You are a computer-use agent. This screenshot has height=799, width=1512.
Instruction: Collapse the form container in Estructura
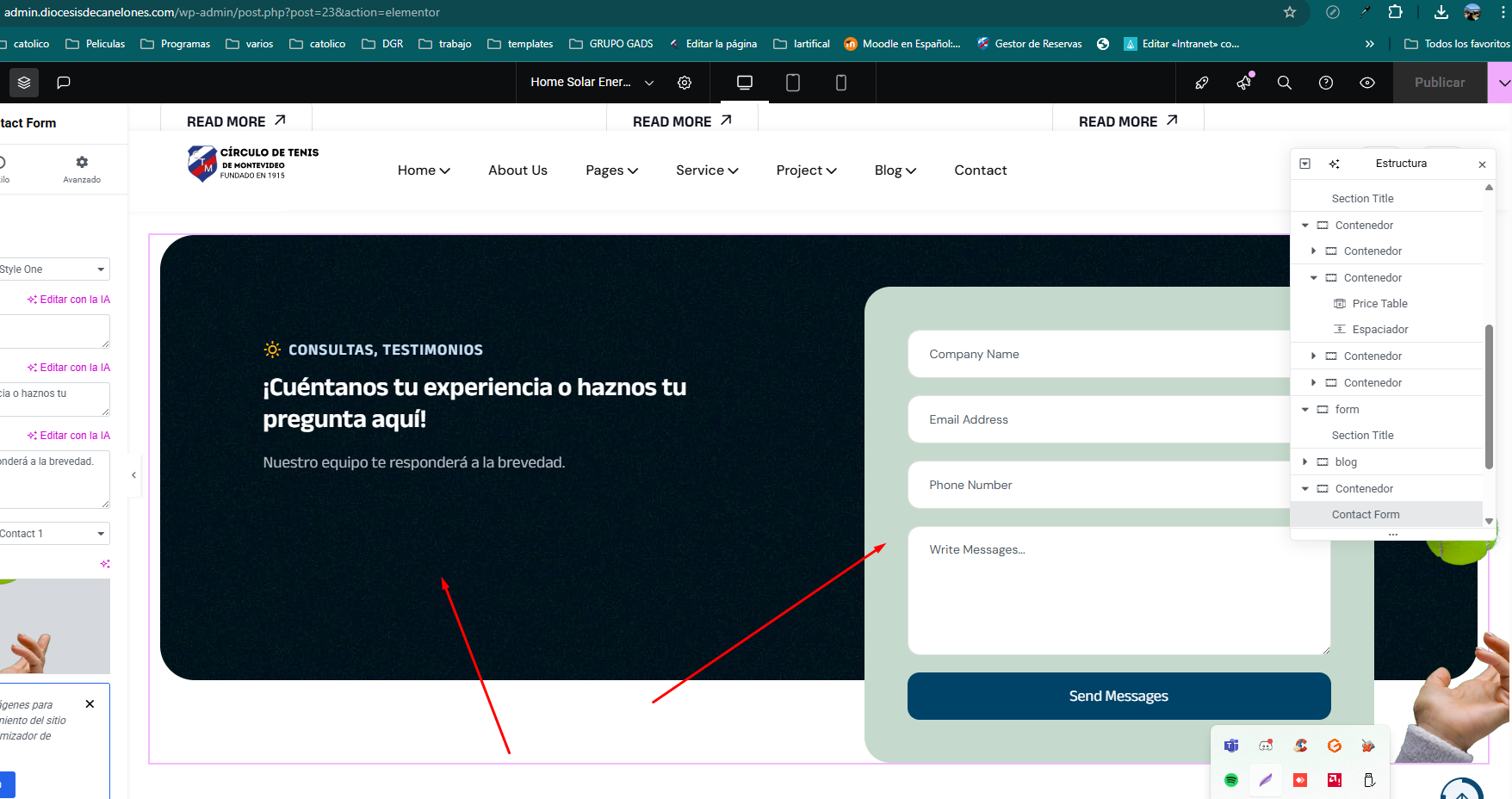pyautogui.click(x=1305, y=410)
